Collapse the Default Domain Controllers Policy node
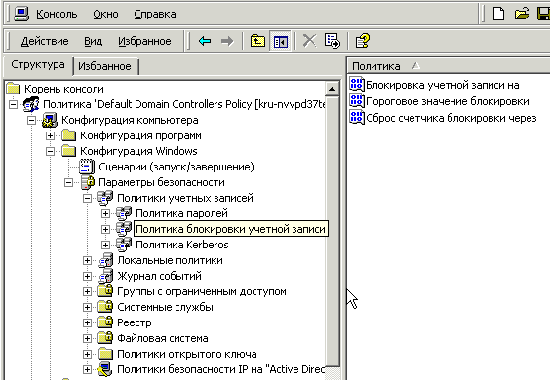Viewport: 550px width, 380px height. pos(13,105)
